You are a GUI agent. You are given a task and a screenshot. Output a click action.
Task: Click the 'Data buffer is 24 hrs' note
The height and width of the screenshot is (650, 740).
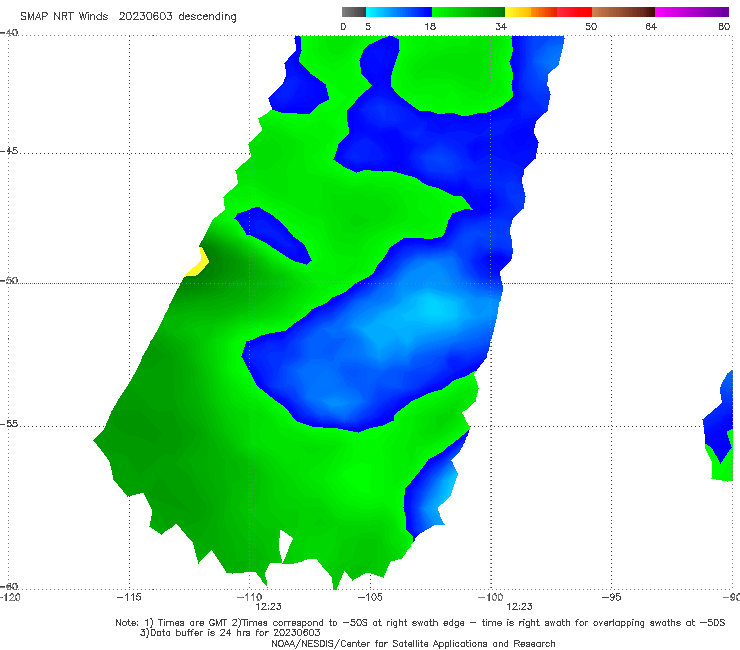point(230,633)
